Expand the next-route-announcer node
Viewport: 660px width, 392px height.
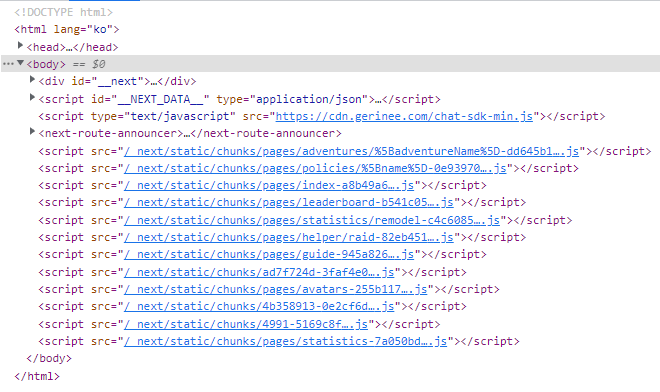32,131
